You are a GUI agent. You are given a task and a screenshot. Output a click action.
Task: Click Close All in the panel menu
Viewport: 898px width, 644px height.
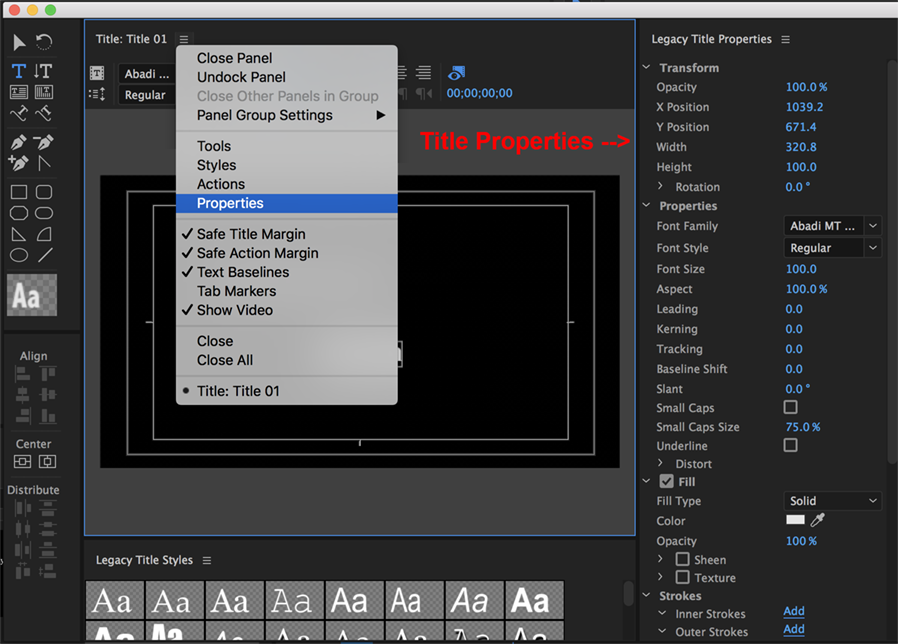tap(225, 360)
